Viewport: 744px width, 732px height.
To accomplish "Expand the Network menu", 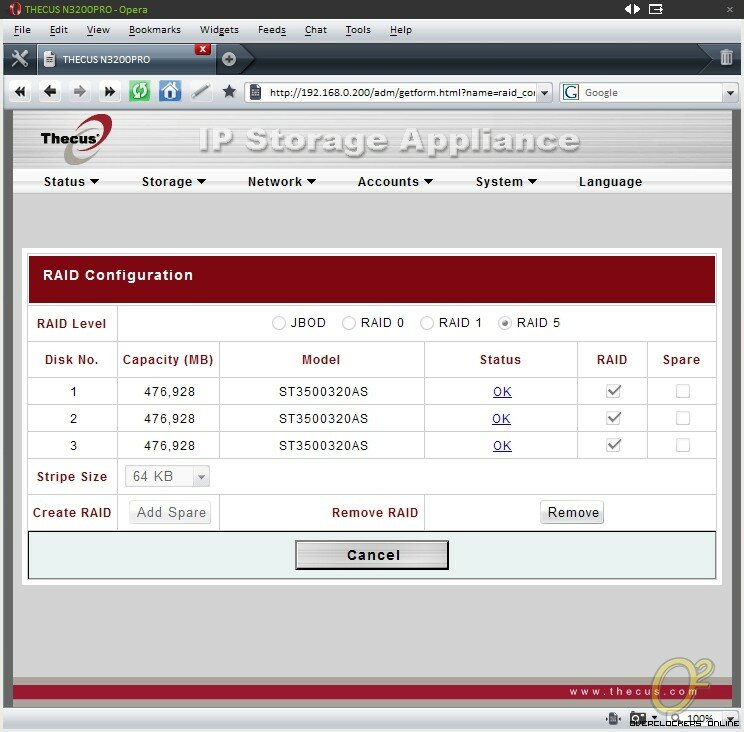I will 282,182.
